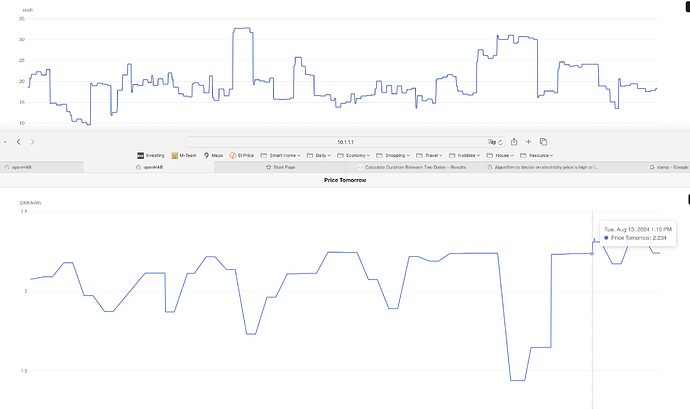Go back with the Safari back arrow
Screen dimensions: 690x409
click(x=18, y=142)
